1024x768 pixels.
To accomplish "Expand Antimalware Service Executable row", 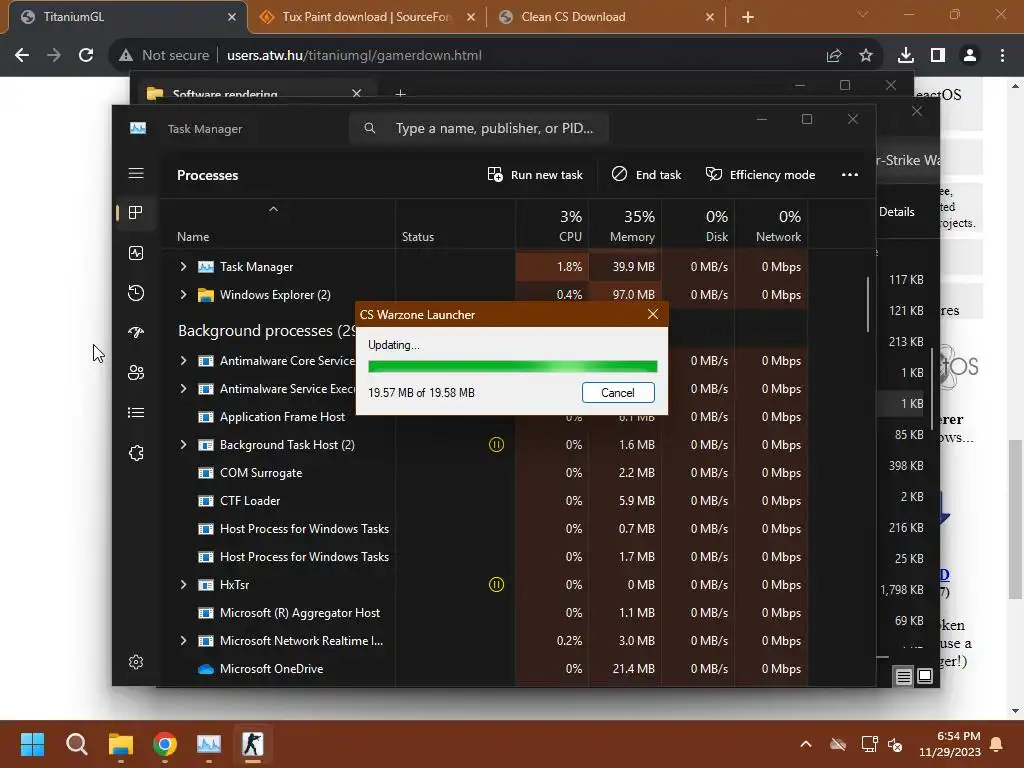I will (x=184, y=389).
